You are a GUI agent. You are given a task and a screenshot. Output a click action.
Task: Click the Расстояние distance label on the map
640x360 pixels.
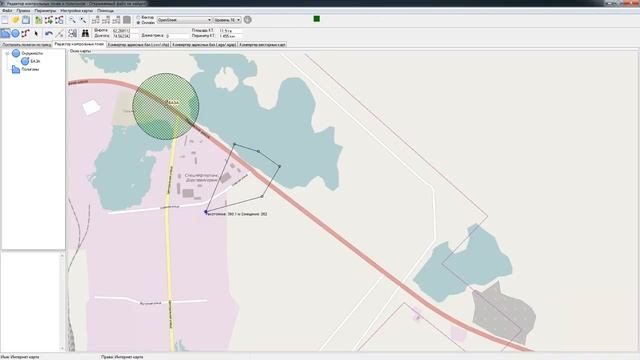237,214
